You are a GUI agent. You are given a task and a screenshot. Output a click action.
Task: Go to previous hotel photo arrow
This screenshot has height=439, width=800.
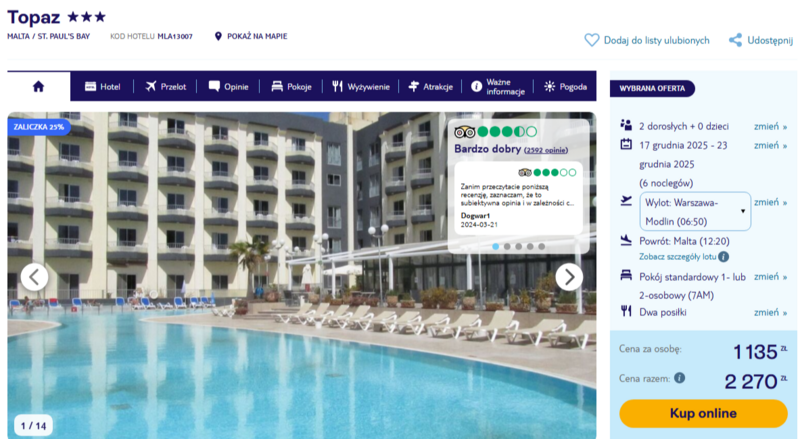(35, 277)
